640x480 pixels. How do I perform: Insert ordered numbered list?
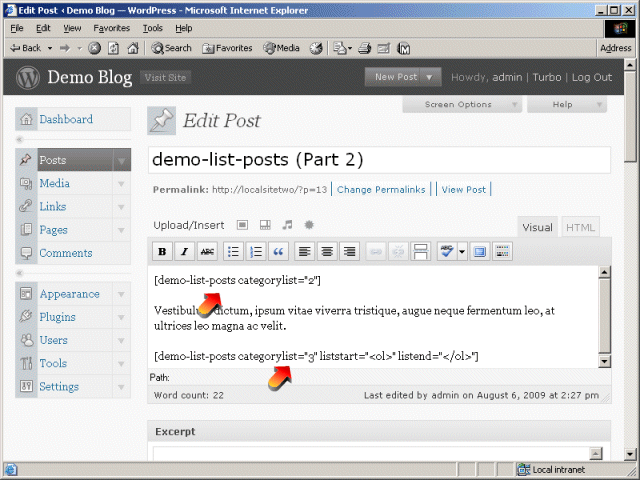[256, 251]
